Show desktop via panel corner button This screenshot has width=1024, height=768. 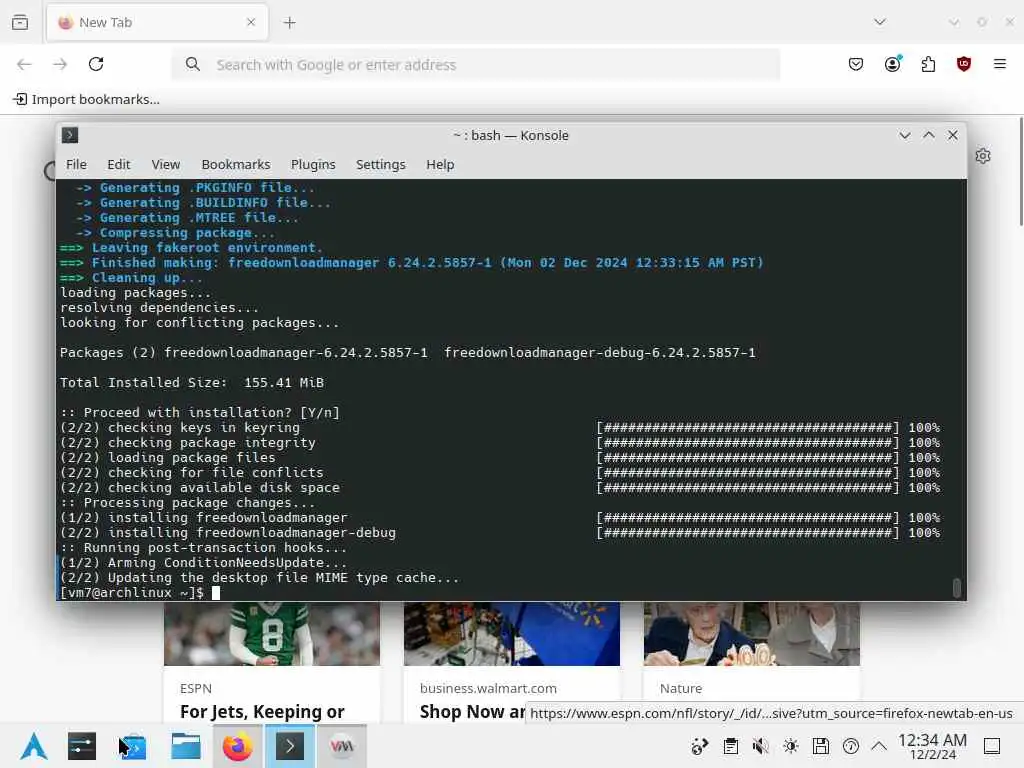(992, 746)
